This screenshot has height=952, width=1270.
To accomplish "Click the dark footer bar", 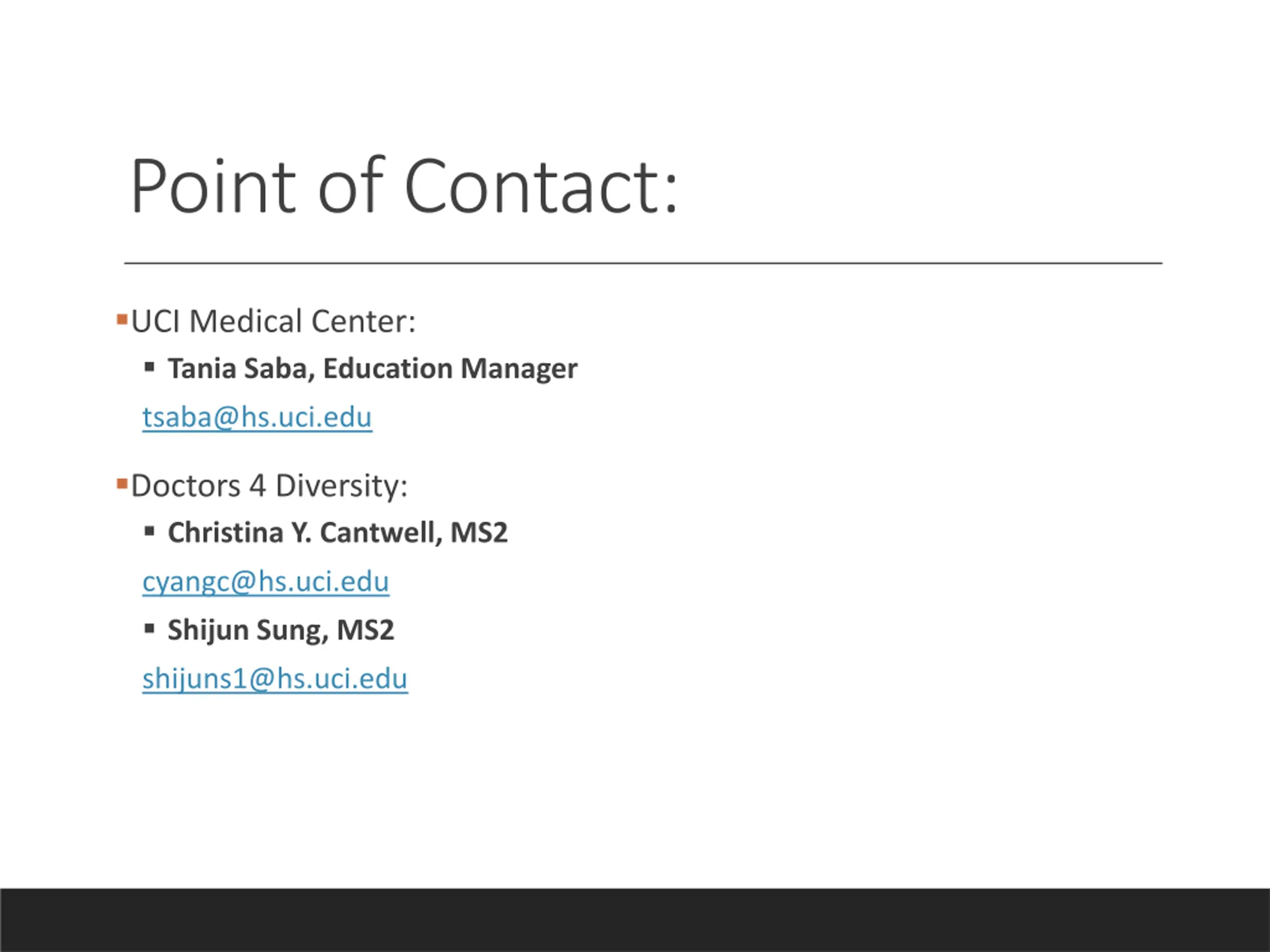I will click(x=635, y=920).
